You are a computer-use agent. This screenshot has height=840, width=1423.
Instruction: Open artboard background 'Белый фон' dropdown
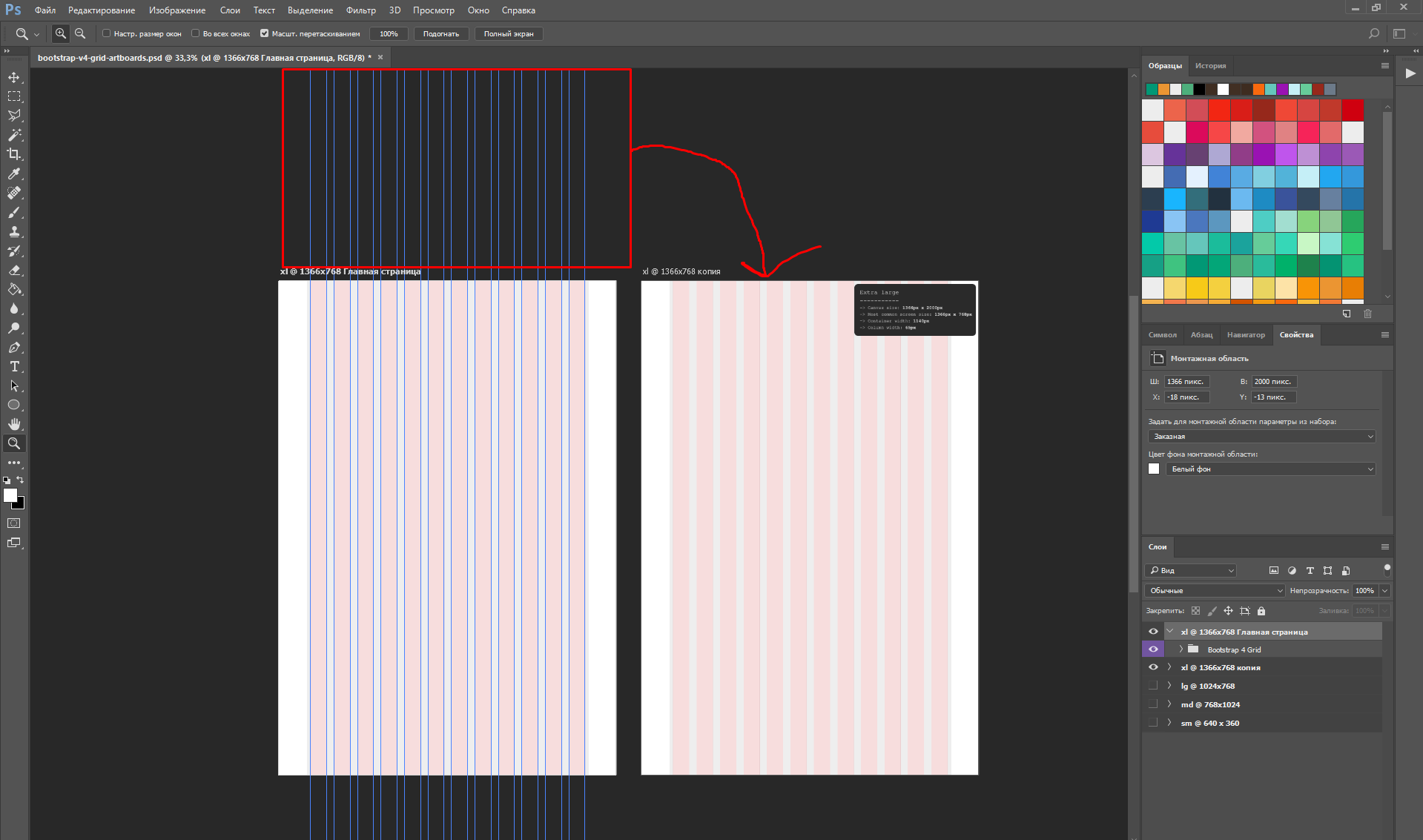pyautogui.click(x=1271, y=469)
